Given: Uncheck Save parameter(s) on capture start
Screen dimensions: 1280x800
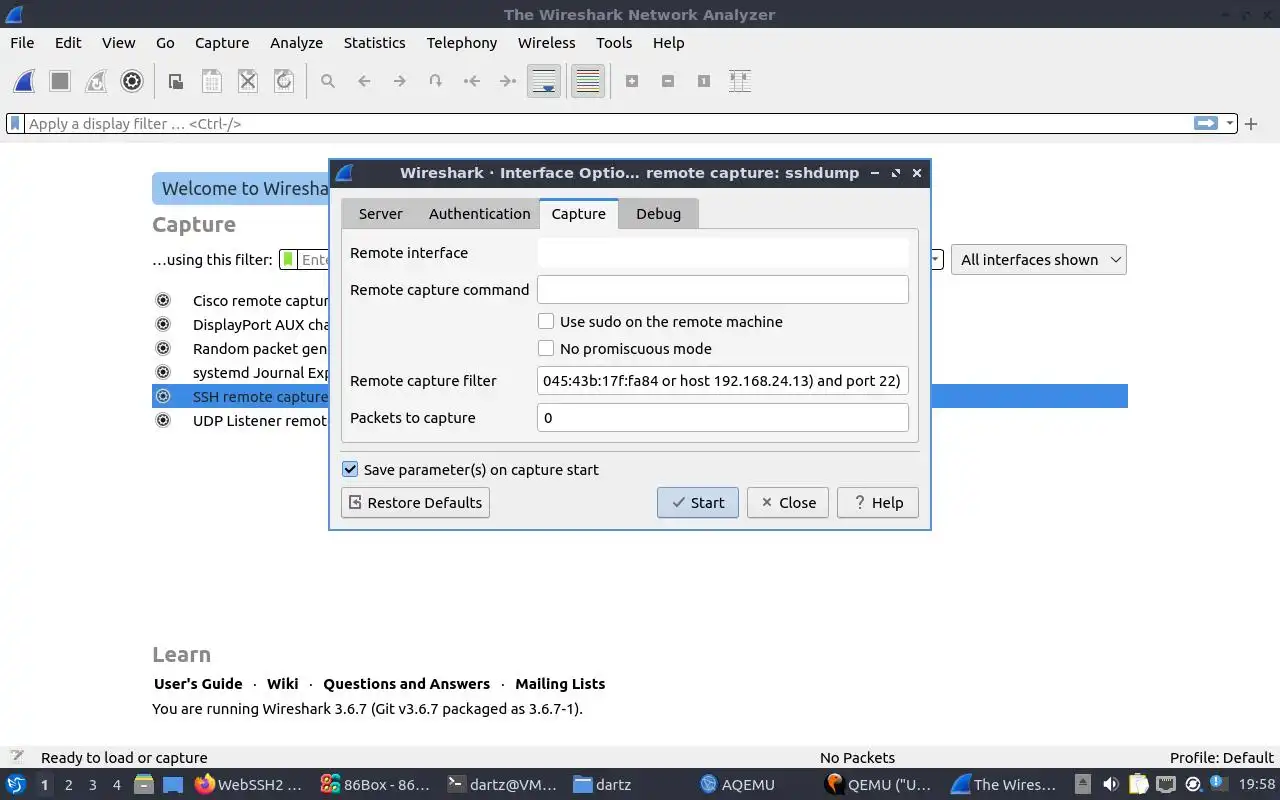Looking at the screenshot, I should (x=350, y=469).
